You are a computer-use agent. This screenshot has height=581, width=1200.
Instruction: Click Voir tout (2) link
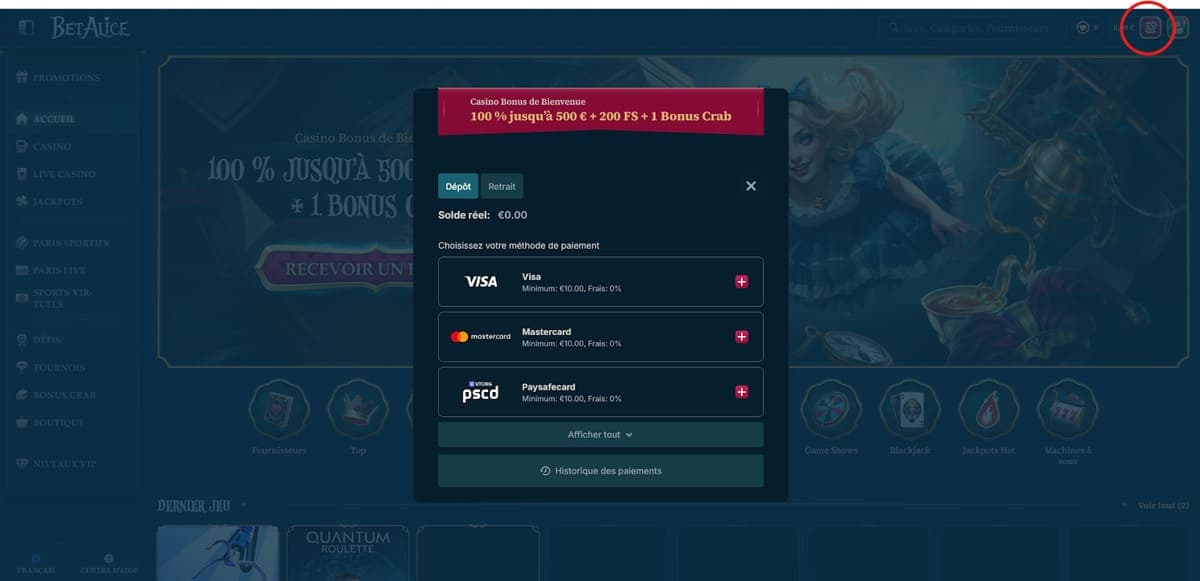1163,506
